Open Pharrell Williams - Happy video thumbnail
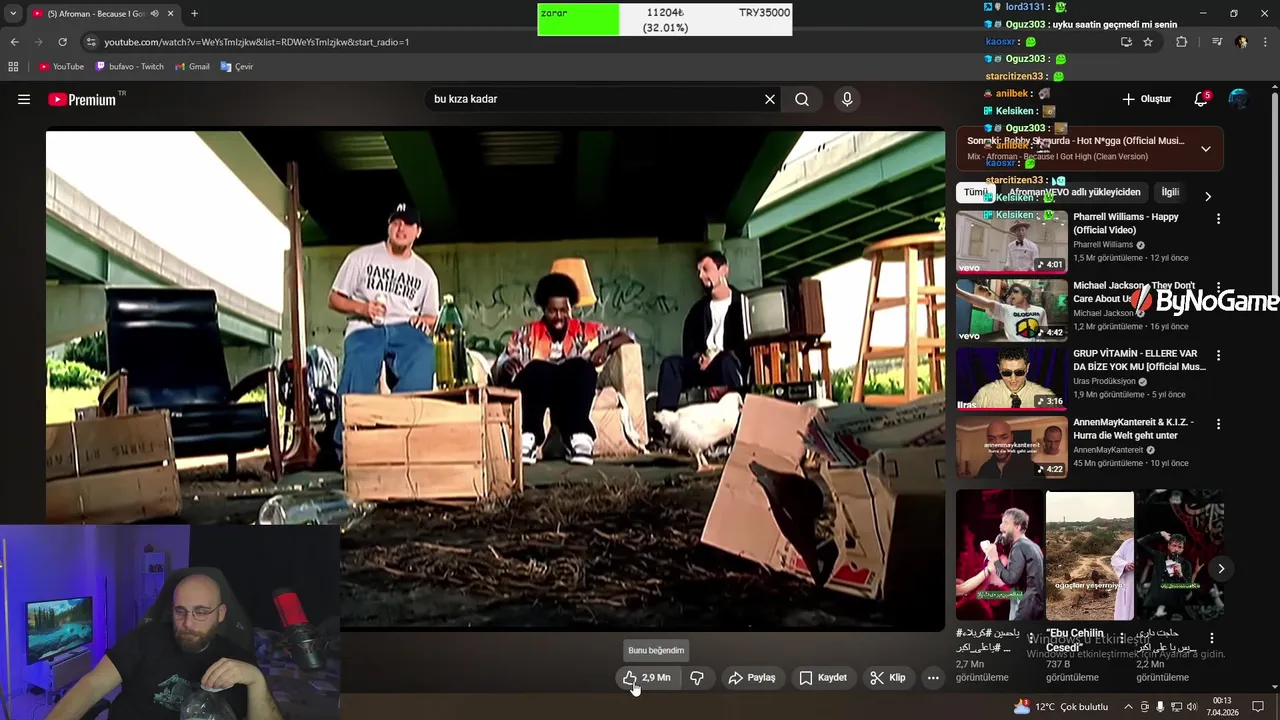This screenshot has height=720, width=1280. click(x=1011, y=242)
